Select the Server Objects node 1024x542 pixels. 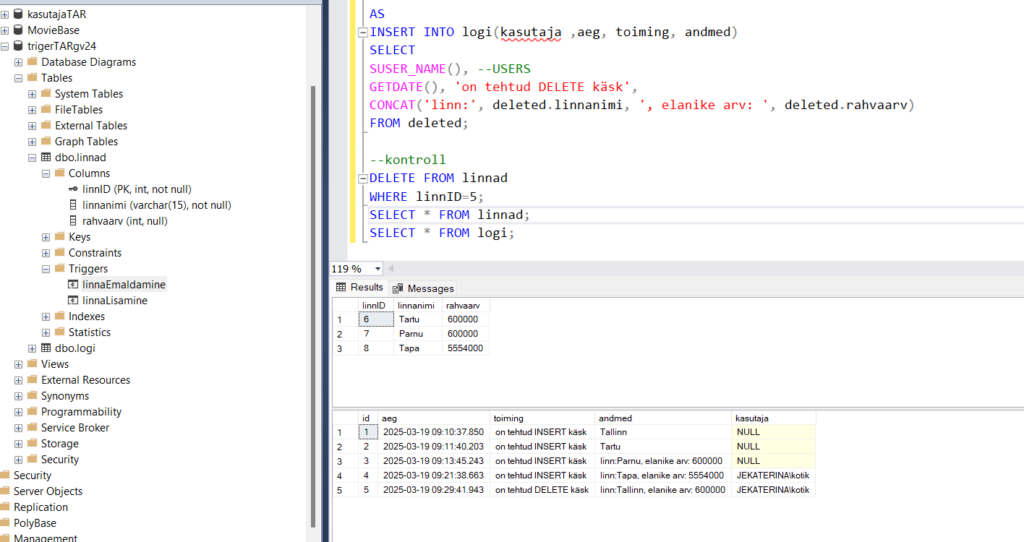48,491
